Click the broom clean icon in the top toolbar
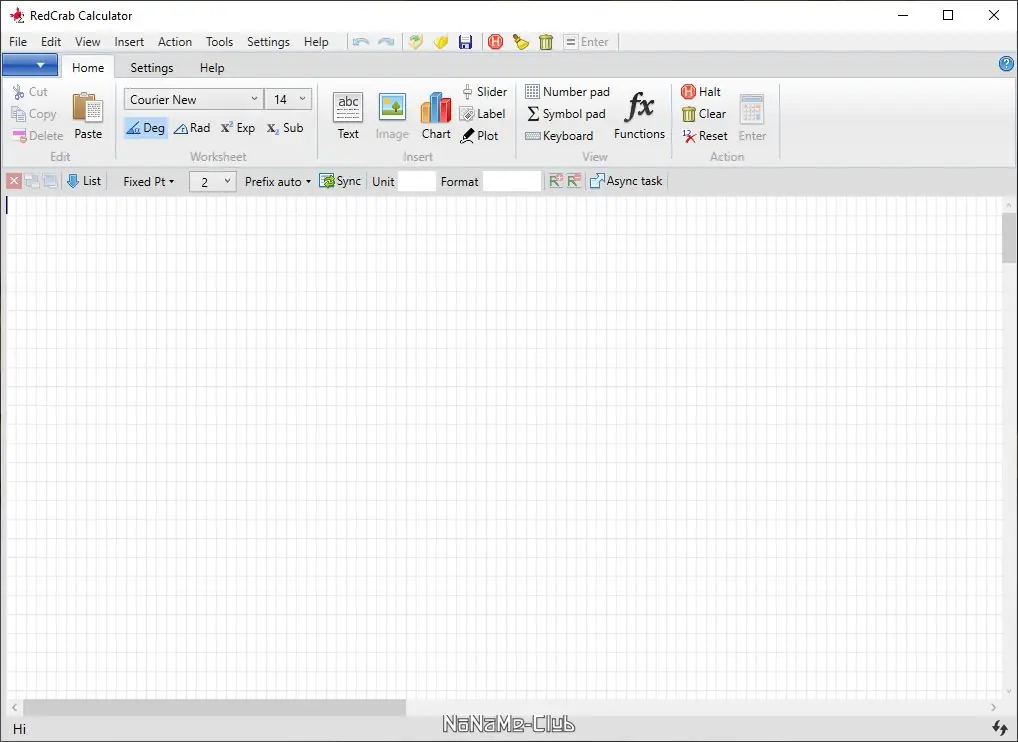 tap(521, 42)
